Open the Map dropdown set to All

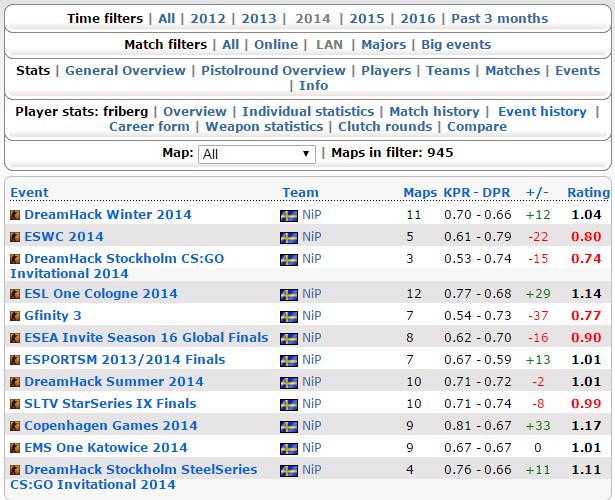(x=257, y=154)
